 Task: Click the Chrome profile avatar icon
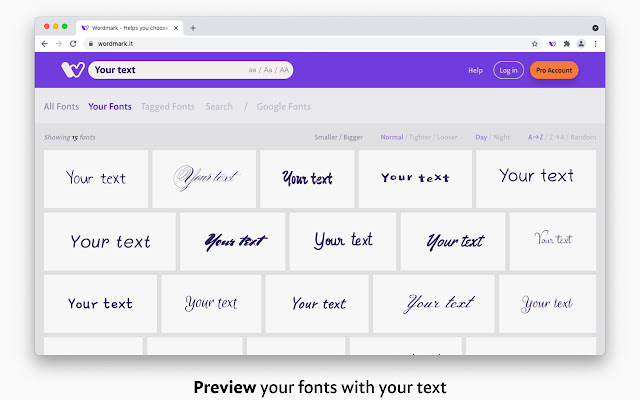click(581, 44)
